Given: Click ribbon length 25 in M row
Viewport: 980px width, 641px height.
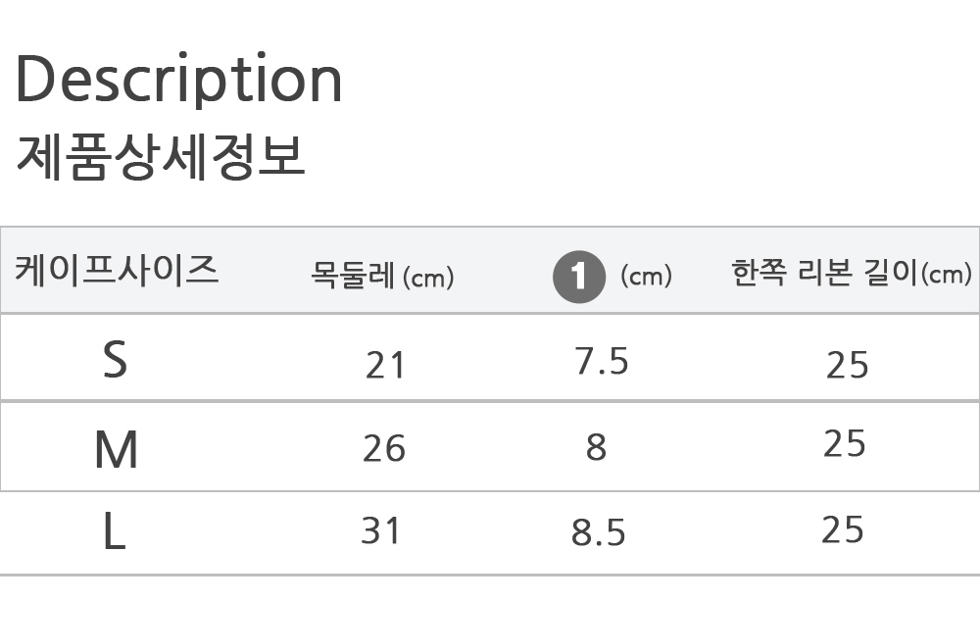Looking at the screenshot, I should point(844,444).
